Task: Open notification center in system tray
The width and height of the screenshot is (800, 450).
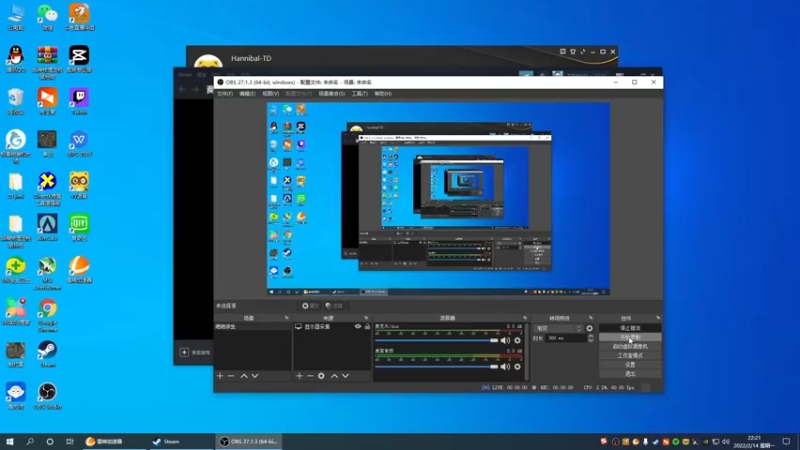Action: pyautogui.click(x=786, y=441)
